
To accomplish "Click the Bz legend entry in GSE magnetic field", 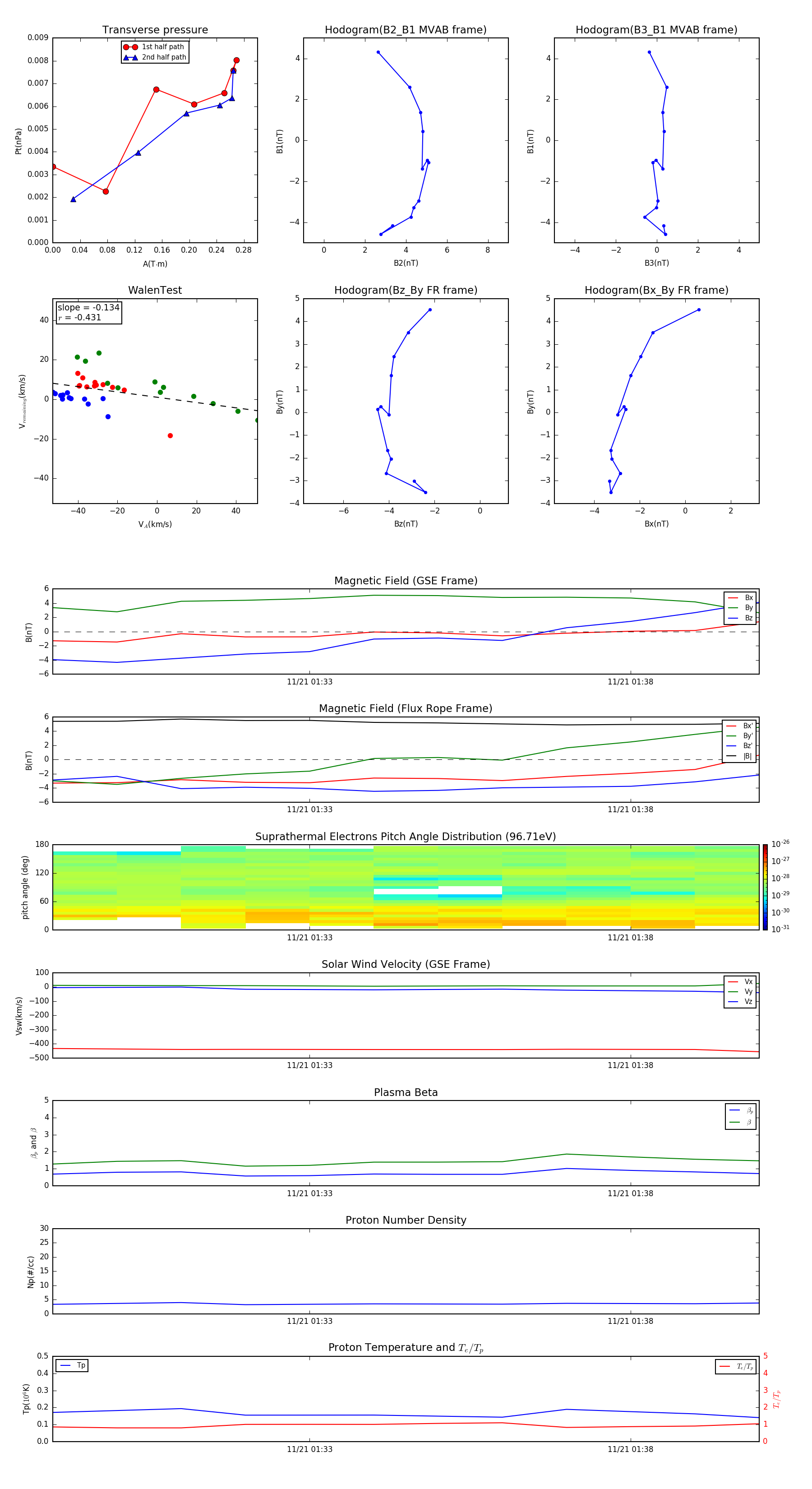I will (x=740, y=618).
